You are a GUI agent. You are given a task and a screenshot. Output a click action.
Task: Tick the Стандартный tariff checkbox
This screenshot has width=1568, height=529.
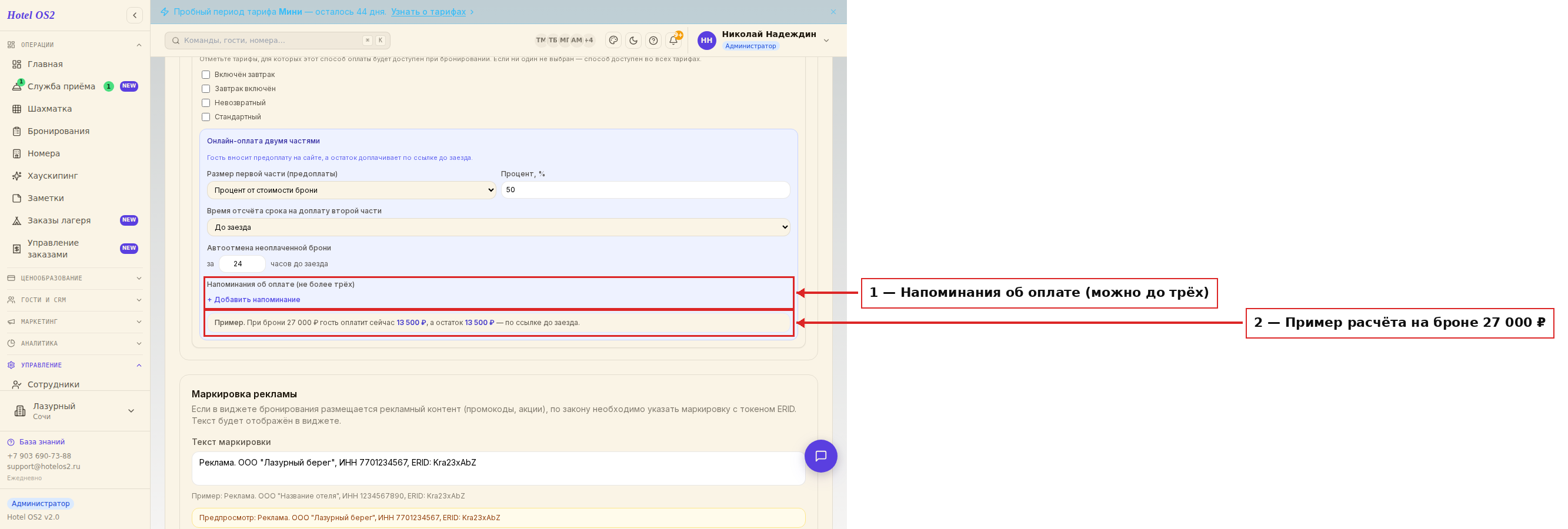click(x=206, y=117)
